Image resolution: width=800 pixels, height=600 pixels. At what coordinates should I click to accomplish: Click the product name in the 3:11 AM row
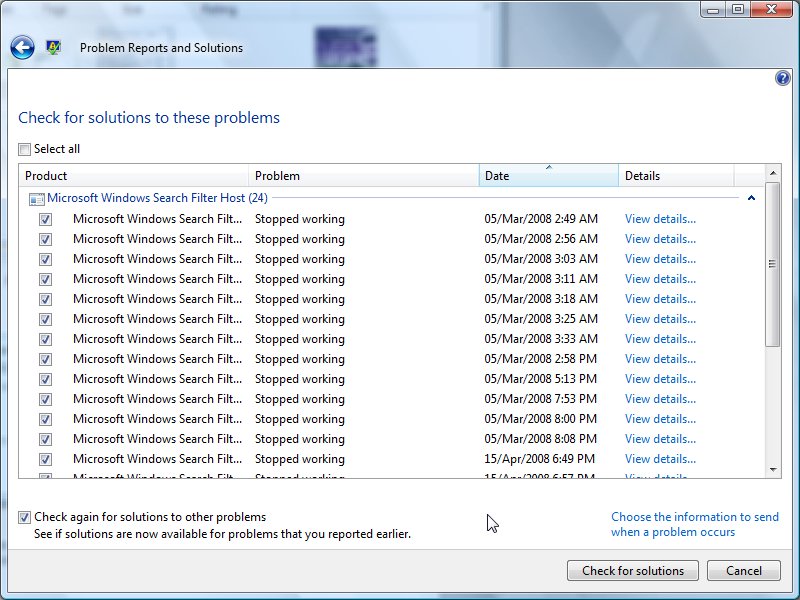tap(157, 279)
